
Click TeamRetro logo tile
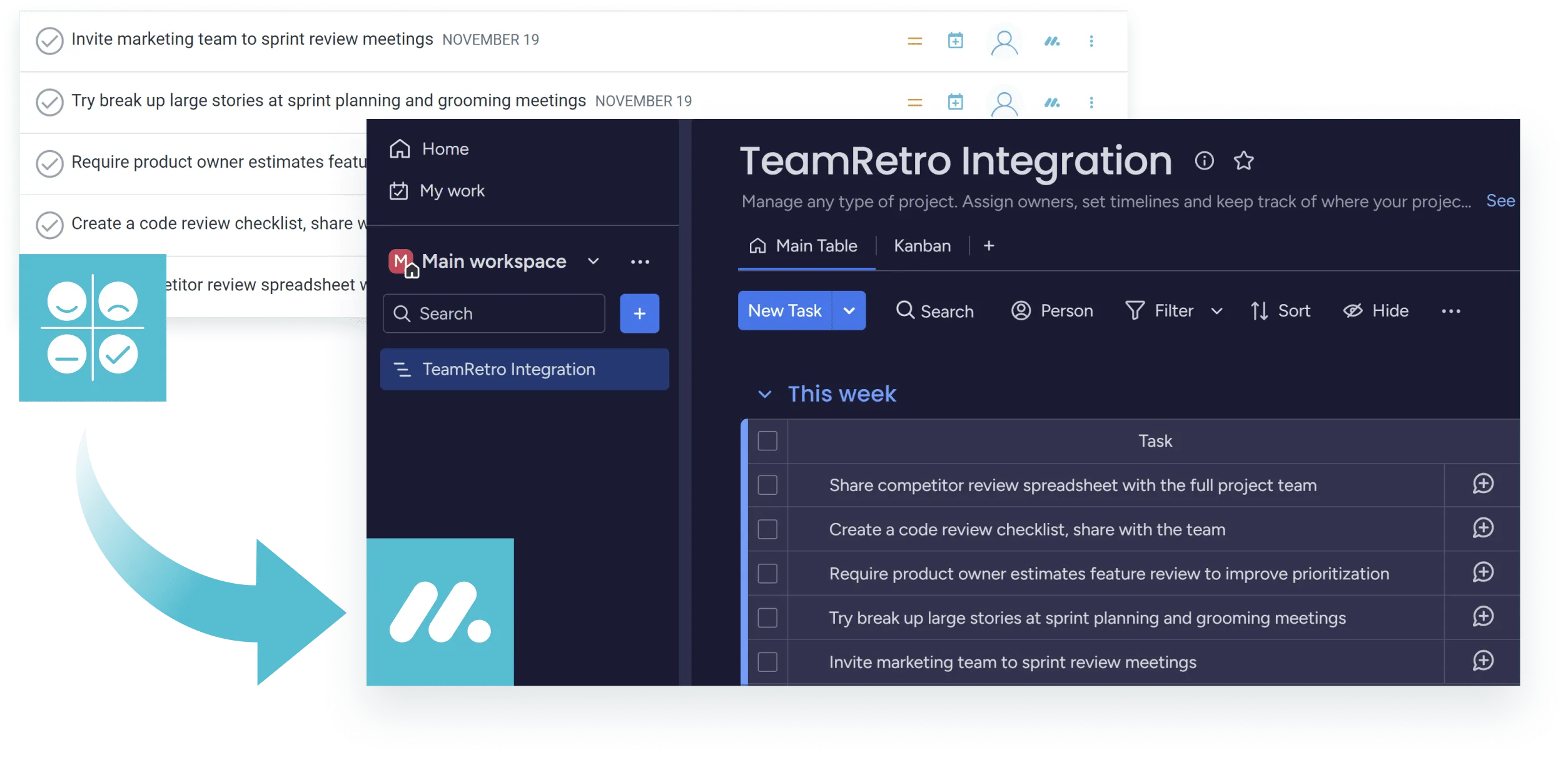[x=93, y=328]
